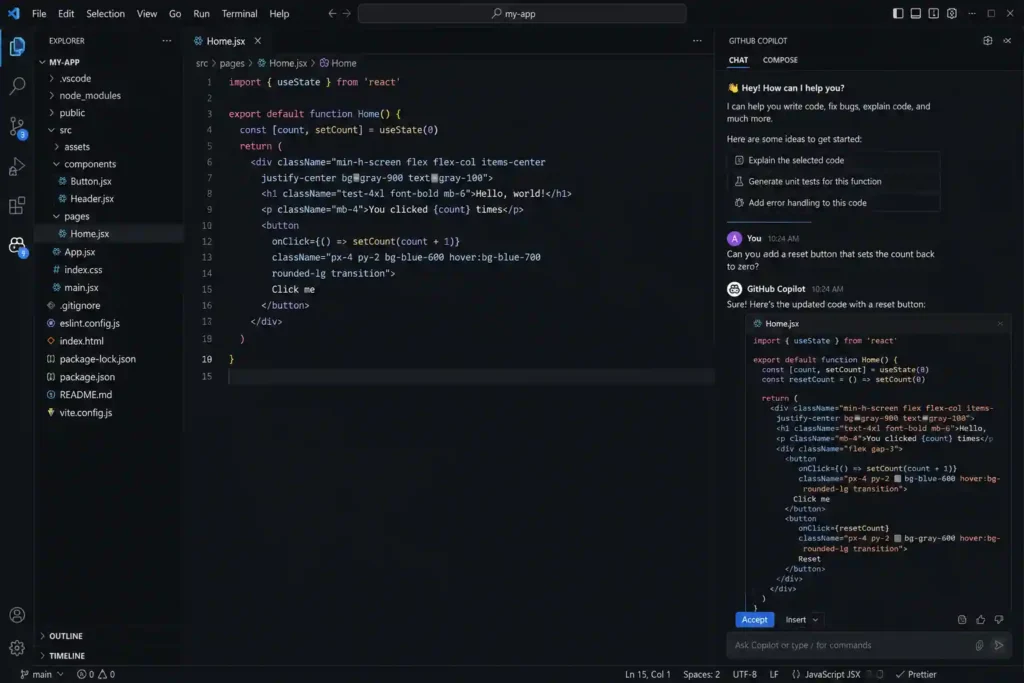The width and height of the screenshot is (1024, 683).
Task: Open the Search view in the activity bar
Action: pos(17,86)
